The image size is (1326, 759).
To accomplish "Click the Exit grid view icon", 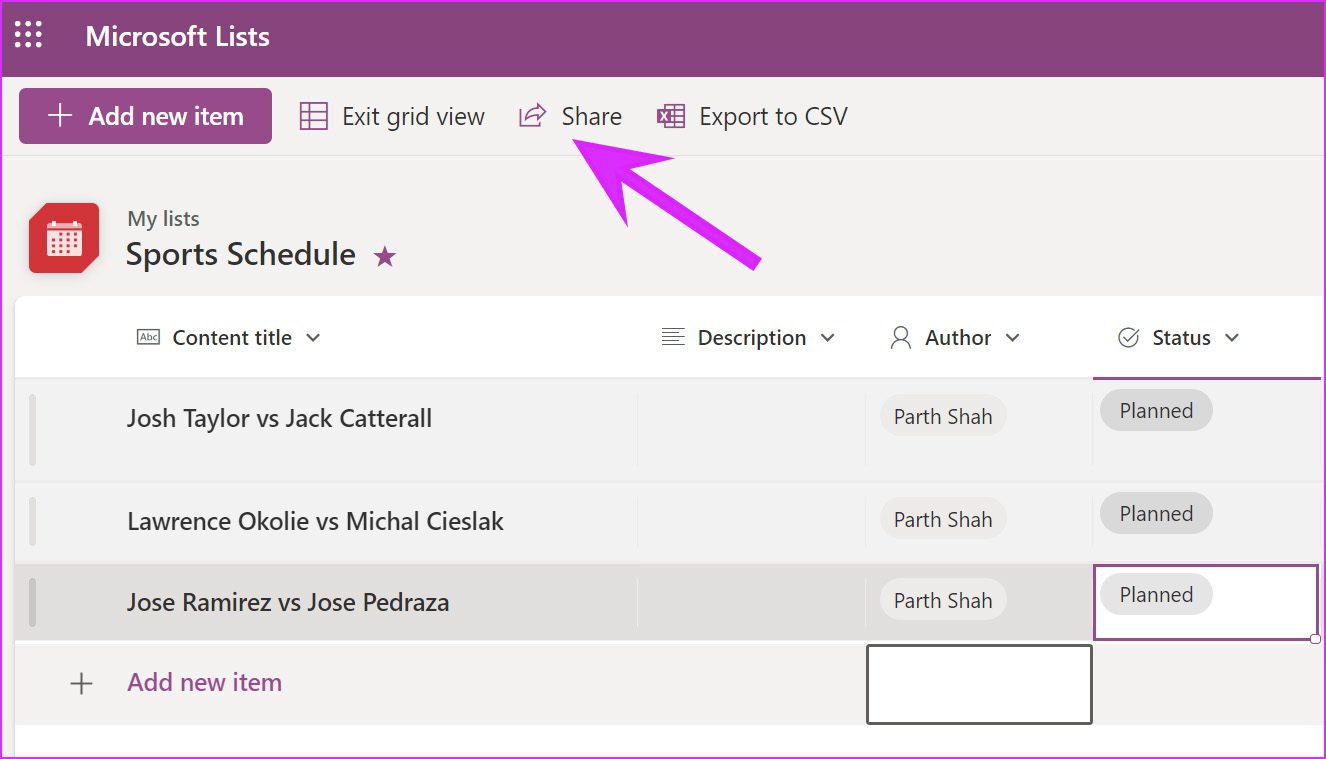I will [314, 116].
